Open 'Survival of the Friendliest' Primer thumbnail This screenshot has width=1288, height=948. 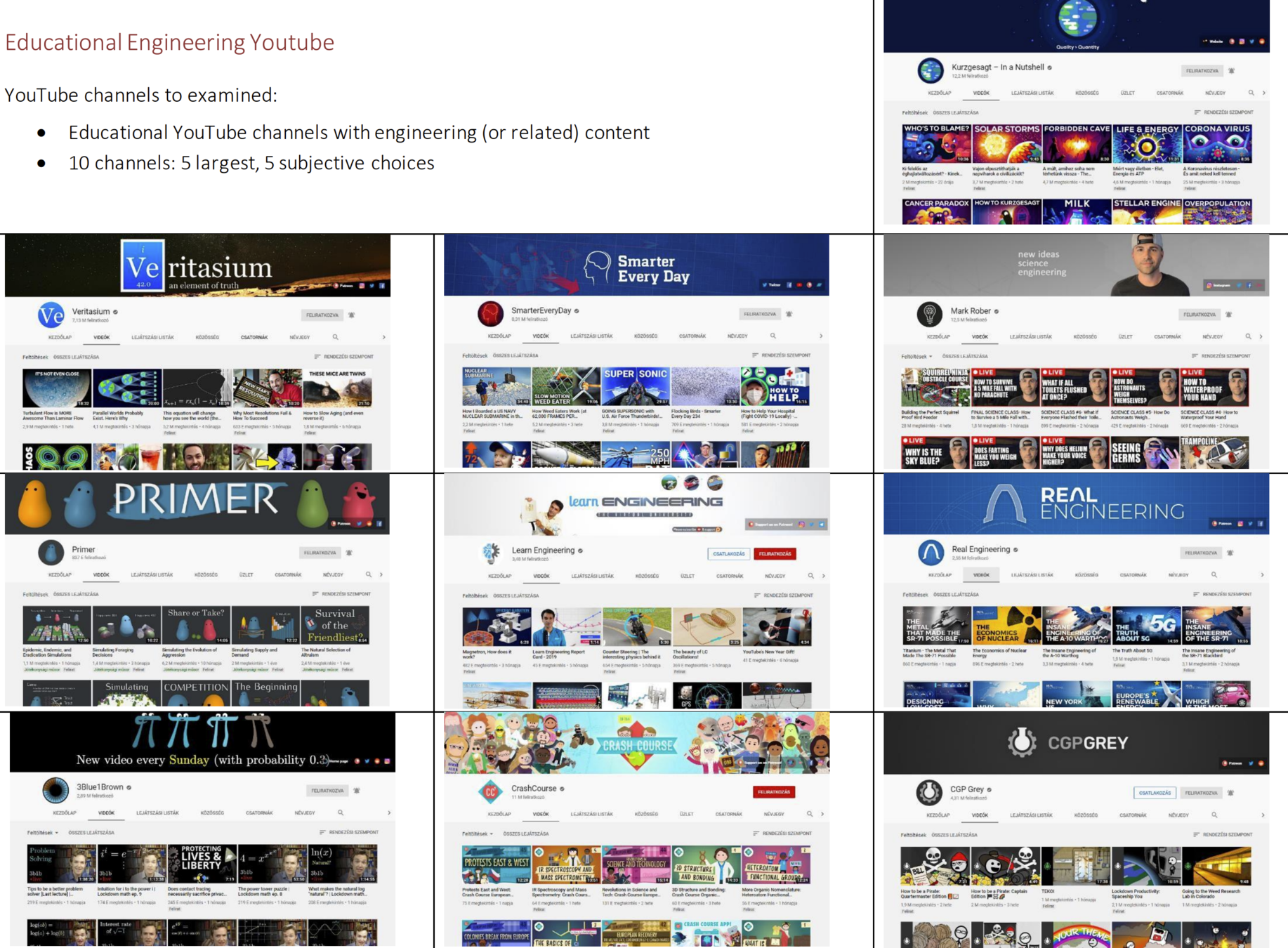coord(335,625)
